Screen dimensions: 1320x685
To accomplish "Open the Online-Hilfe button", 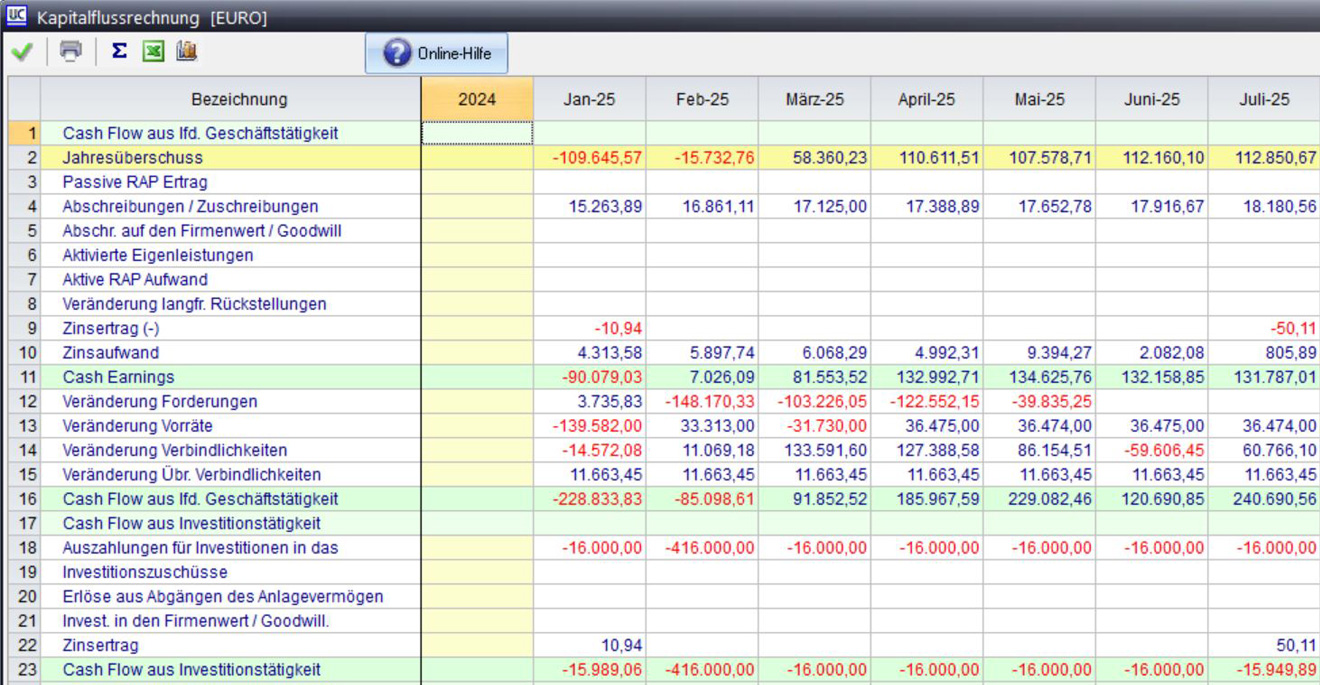I will tap(436, 54).
